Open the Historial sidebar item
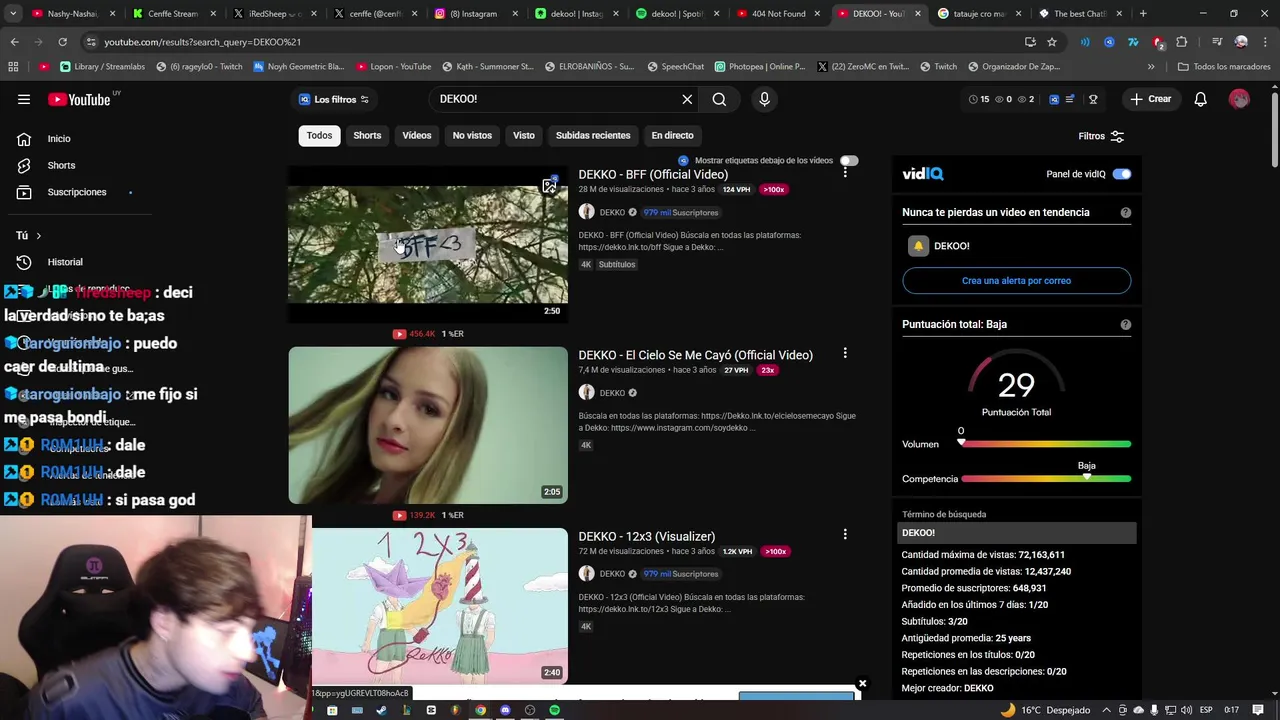1280x720 pixels. click(65, 262)
